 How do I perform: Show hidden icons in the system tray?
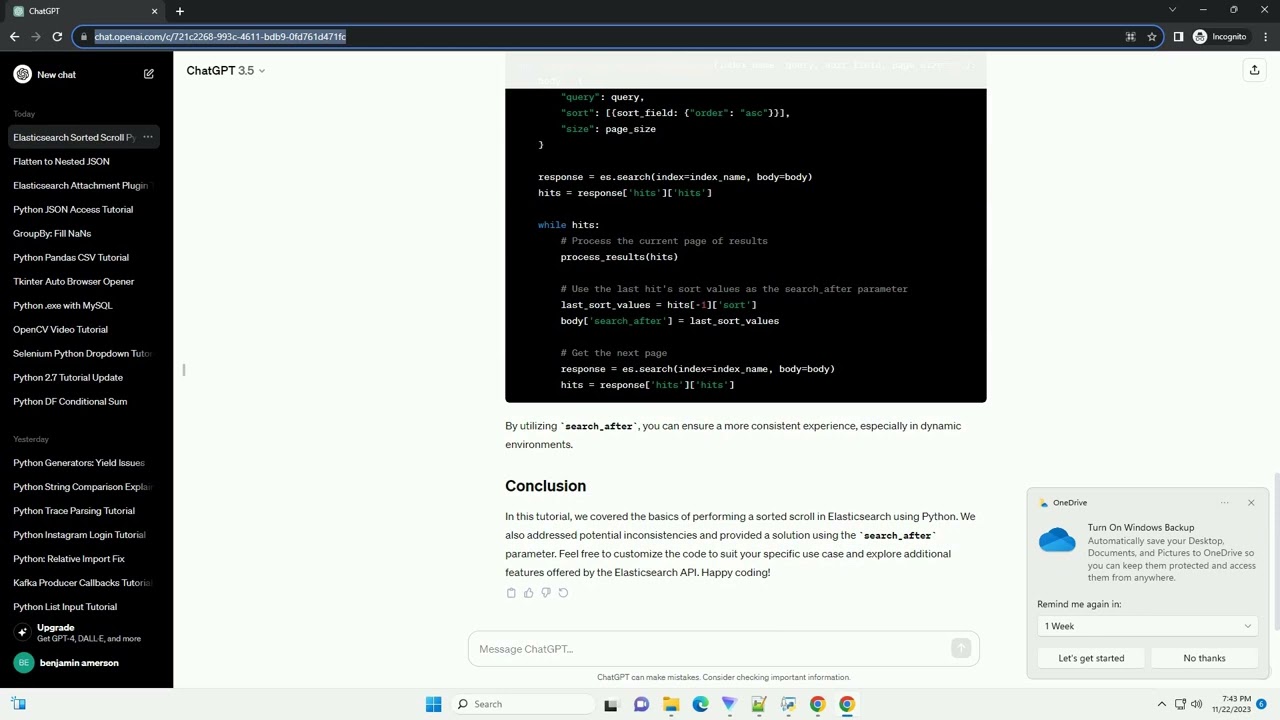click(x=1162, y=704)
